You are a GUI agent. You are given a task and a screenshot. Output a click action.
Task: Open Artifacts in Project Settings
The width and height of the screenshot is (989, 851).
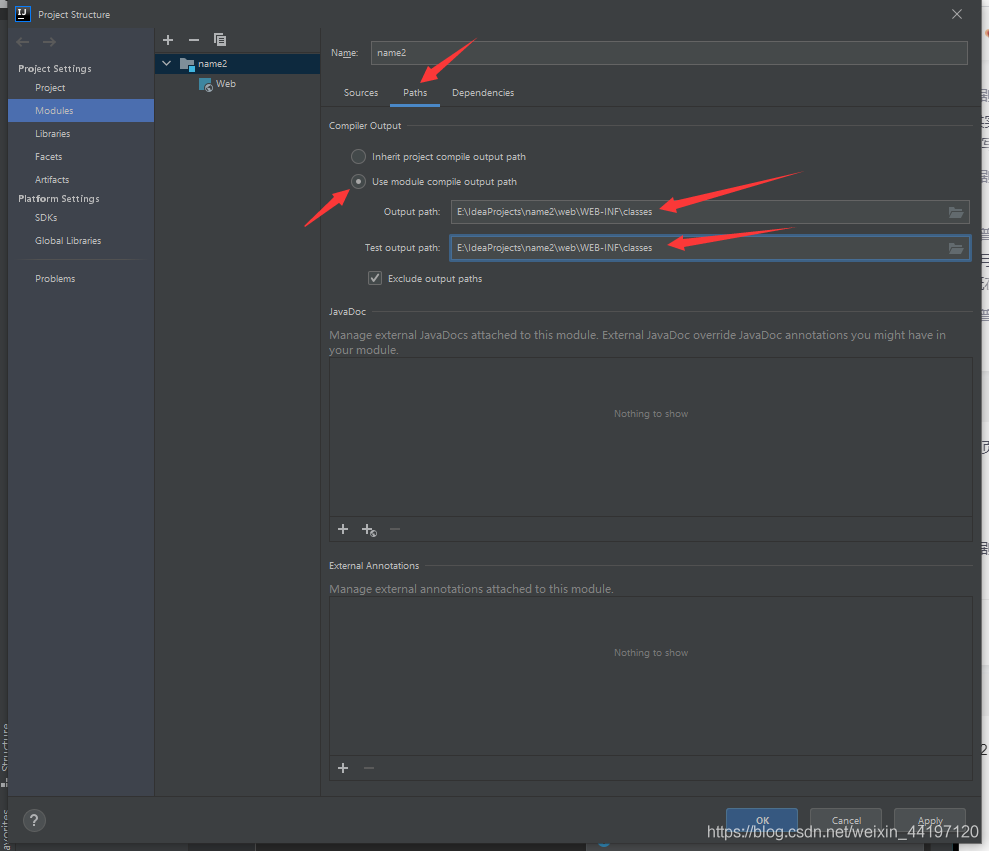tap(52, 180)
